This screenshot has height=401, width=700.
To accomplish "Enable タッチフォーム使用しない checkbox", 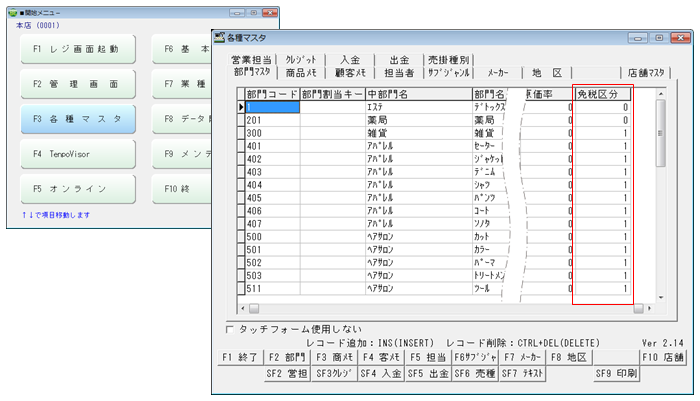I will (231, 327).
